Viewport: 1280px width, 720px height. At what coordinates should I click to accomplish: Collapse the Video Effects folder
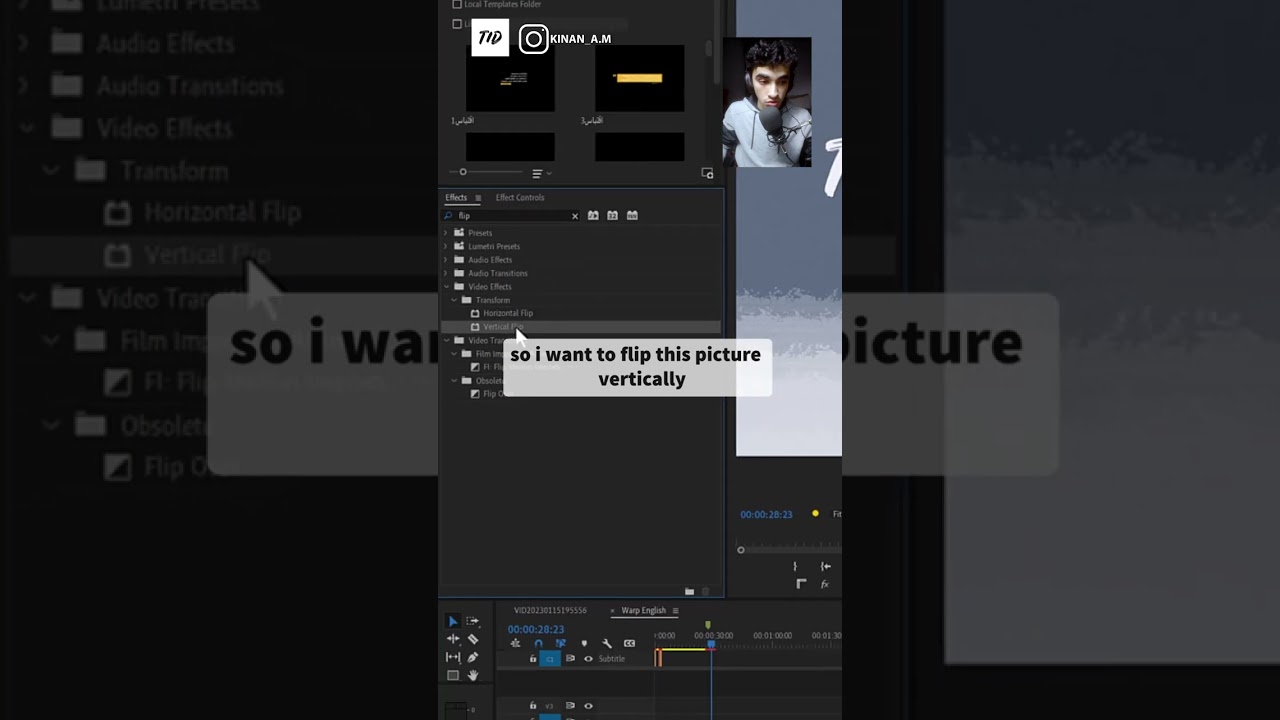point(446,287)
